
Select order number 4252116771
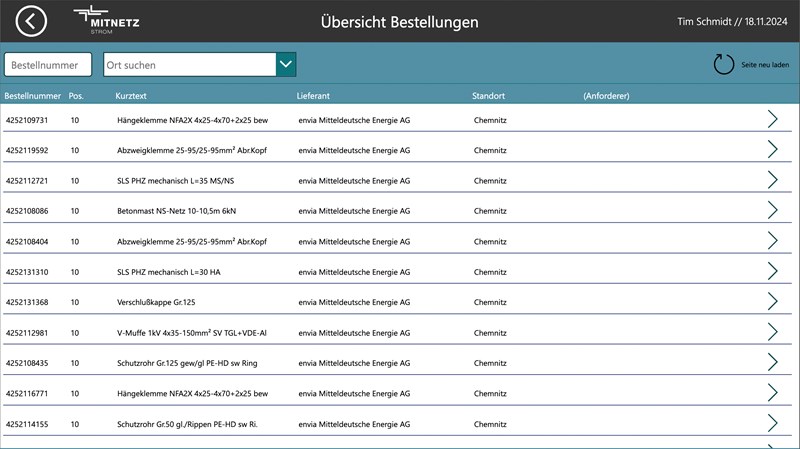(x=27, y=393)
